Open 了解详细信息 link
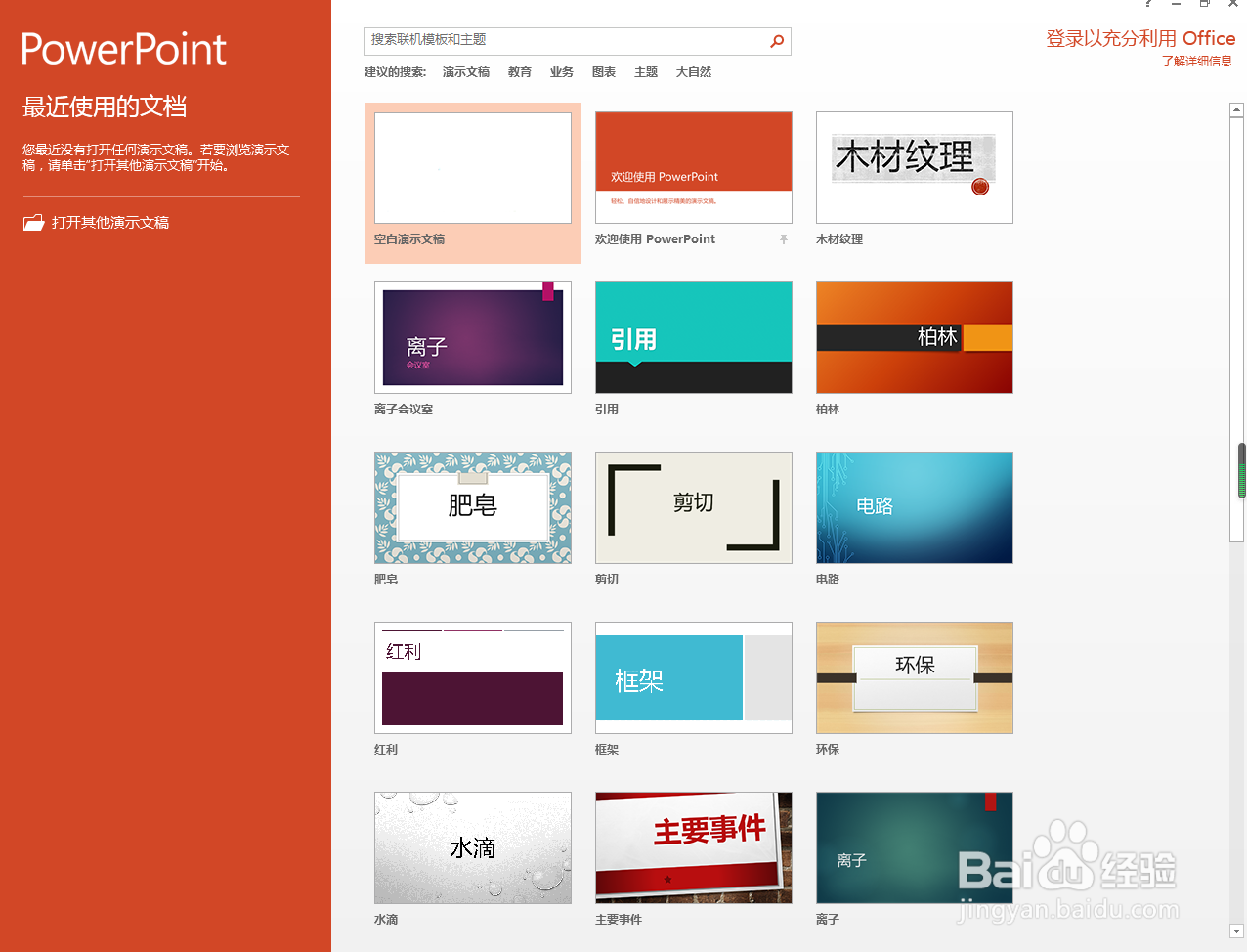Image resolution: width=1247 pixels, height=952 pixels. click(x=1197, y=61)
